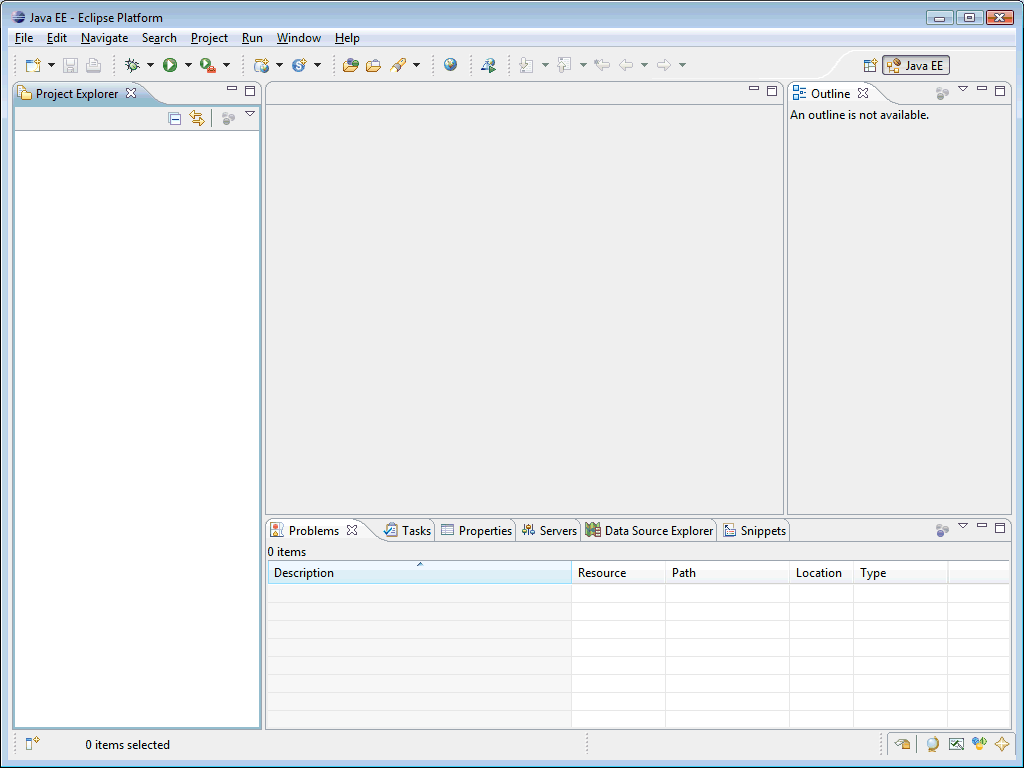This screenshot has height=768, width=1024.
Task: Click the Last Edit Location icon
Action: point(602,65)
